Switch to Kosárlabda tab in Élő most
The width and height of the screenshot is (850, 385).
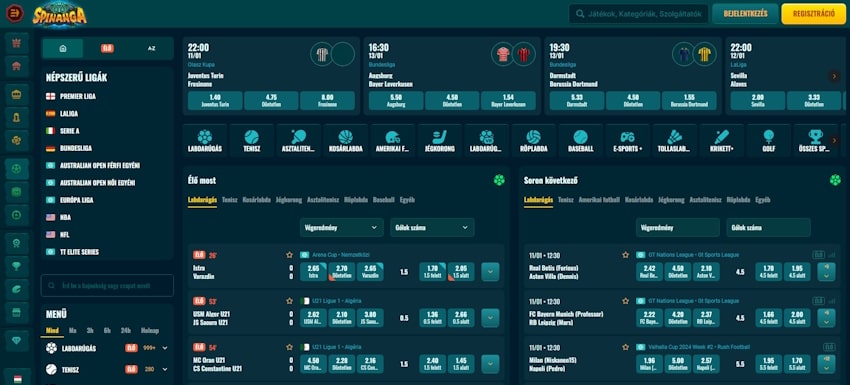[257, 200]
